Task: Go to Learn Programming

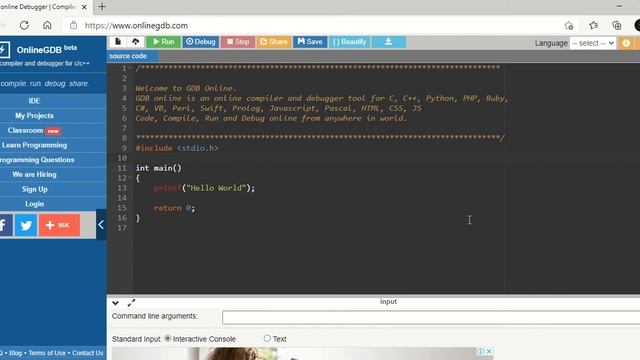Action: click(34, 145)
